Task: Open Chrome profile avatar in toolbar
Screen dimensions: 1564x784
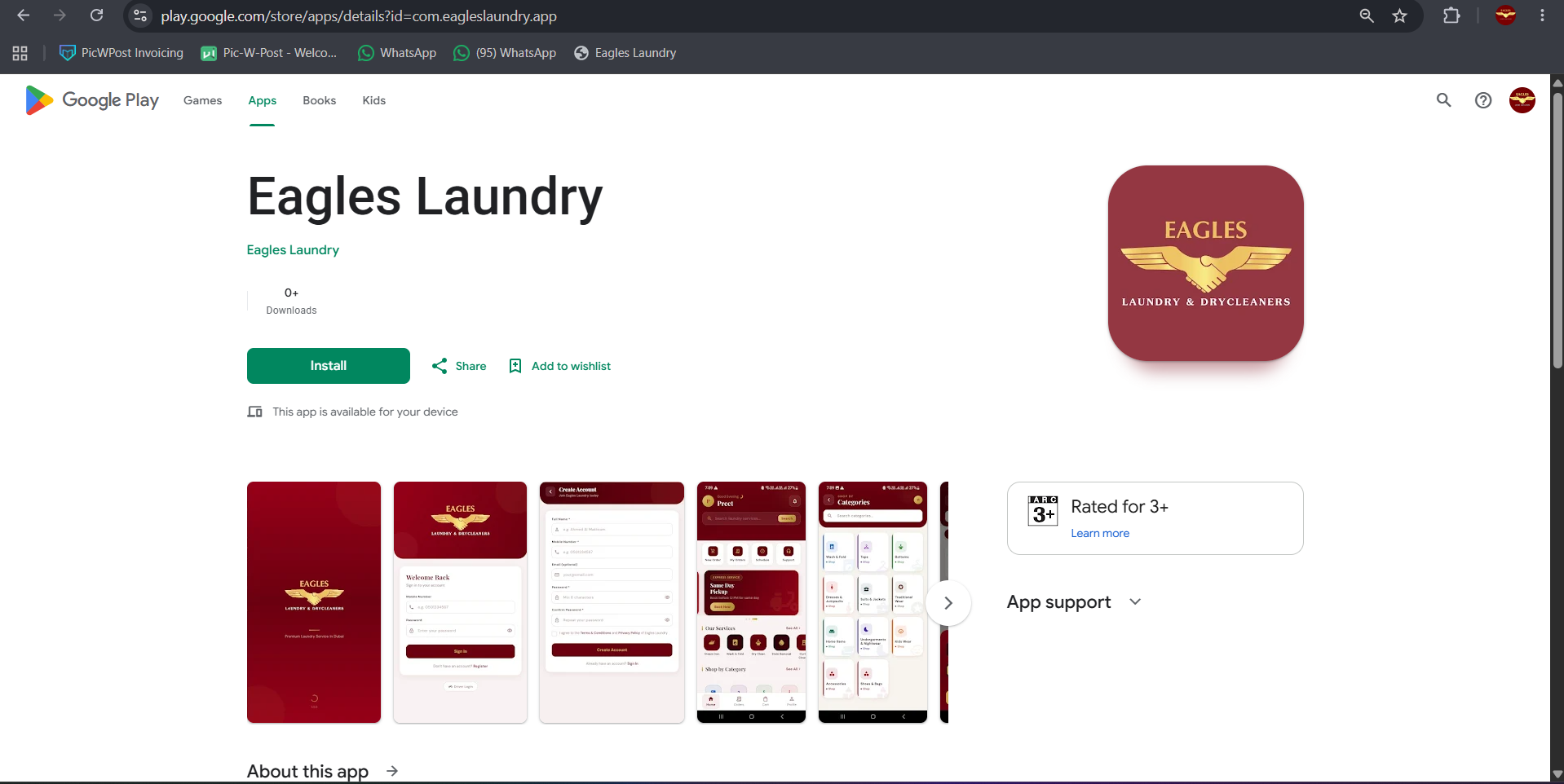Action: (1505, 15)
